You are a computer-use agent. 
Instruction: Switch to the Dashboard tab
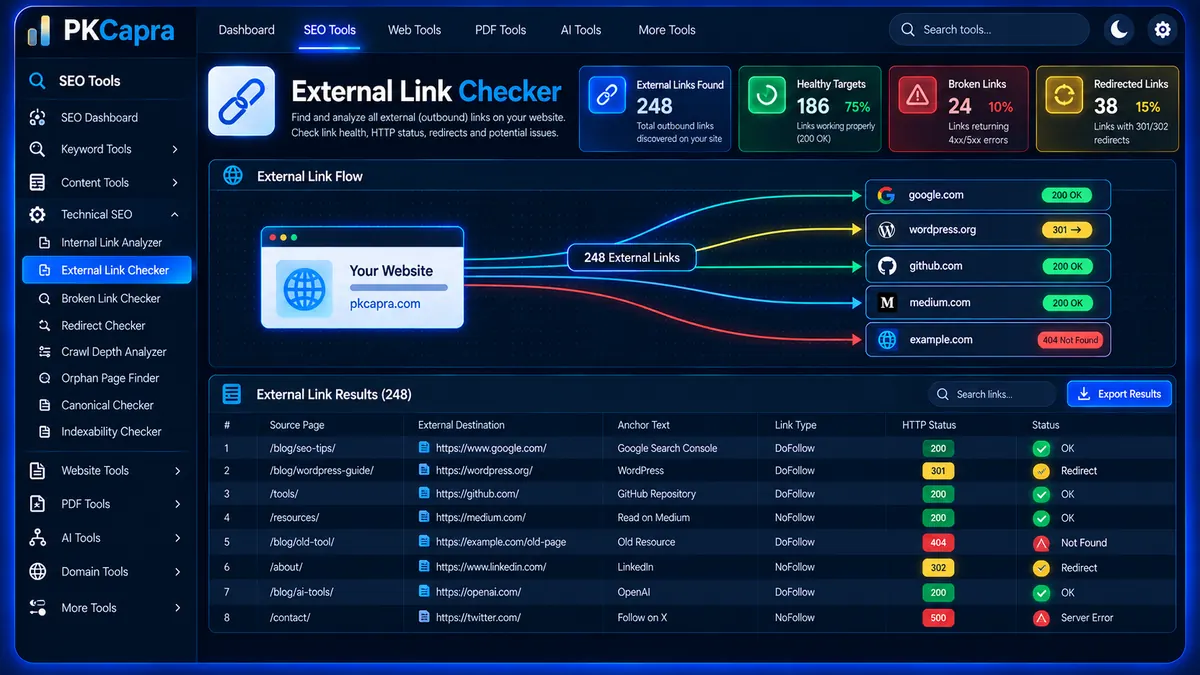[x=246, y=30]
